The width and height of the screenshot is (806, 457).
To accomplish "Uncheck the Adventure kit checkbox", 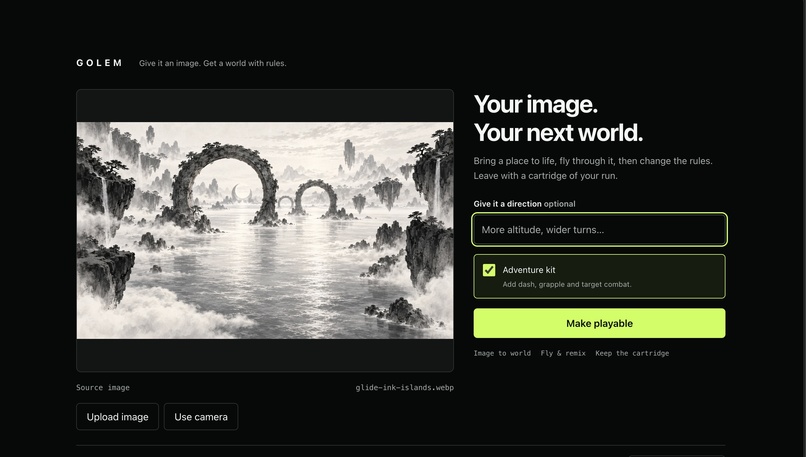I will click(x=489, y=270).
